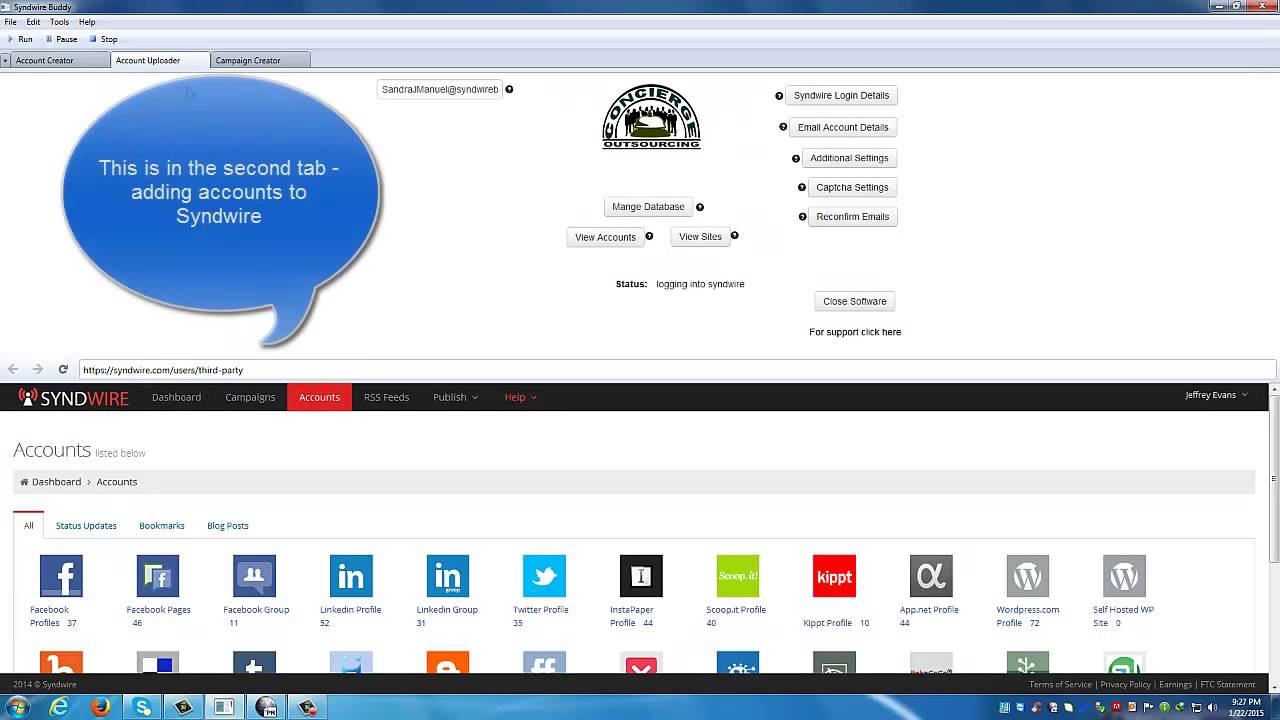Open Syndwire Login Details
This screenshot has height=720, width=1280.
pos(841,96)
